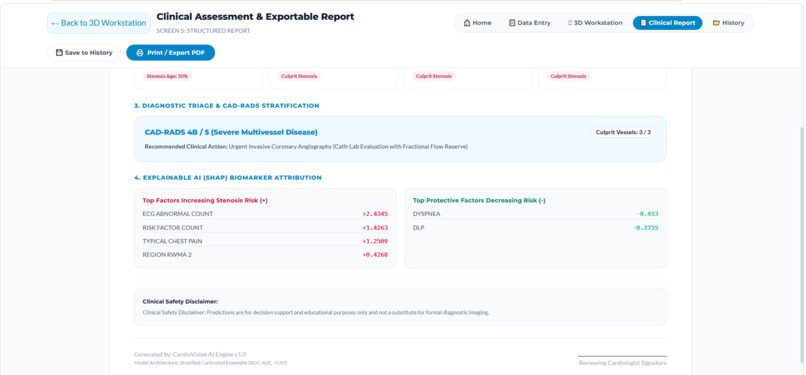Go back to the 3D Workstation
Viewport: 806px width, 375px height.
coord(99,23)
